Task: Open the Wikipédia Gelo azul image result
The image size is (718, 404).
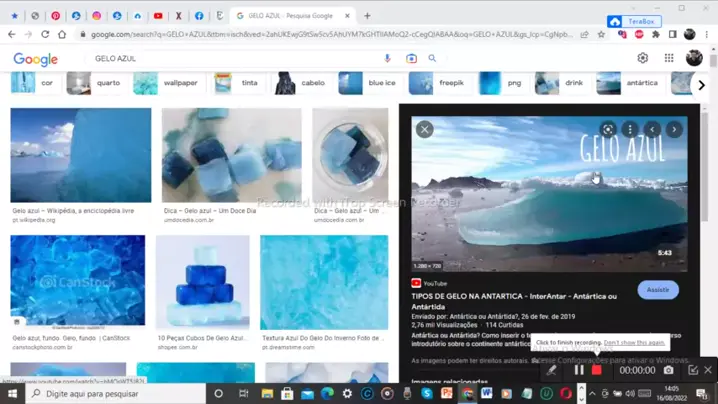Action: coord(81,155)
